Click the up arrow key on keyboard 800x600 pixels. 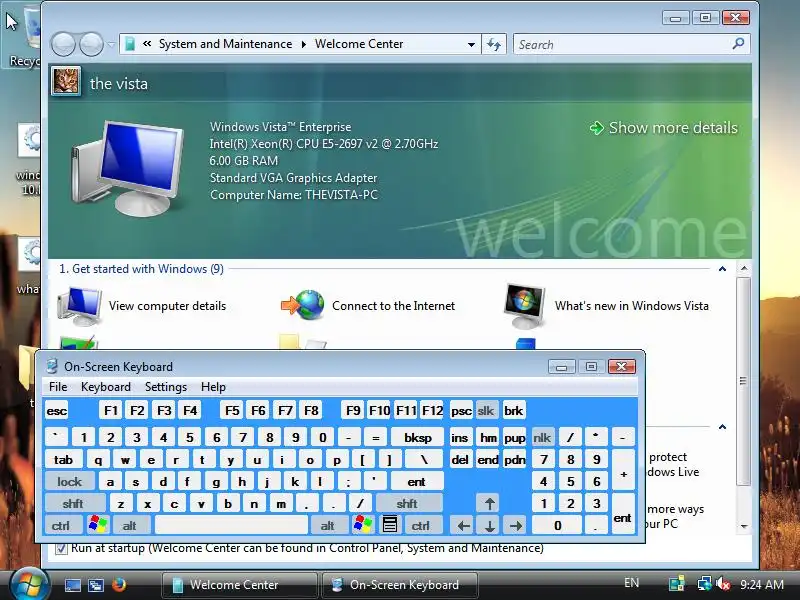[489, 504]
